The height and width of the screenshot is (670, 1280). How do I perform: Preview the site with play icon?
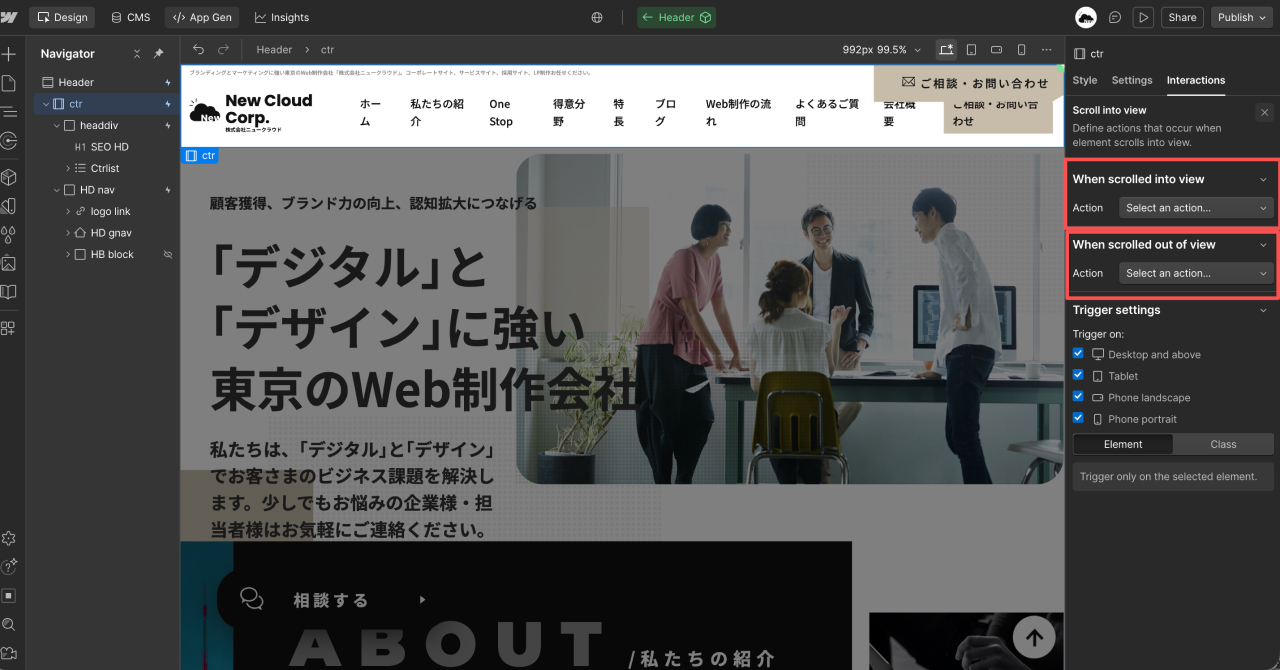[1143, 17]
